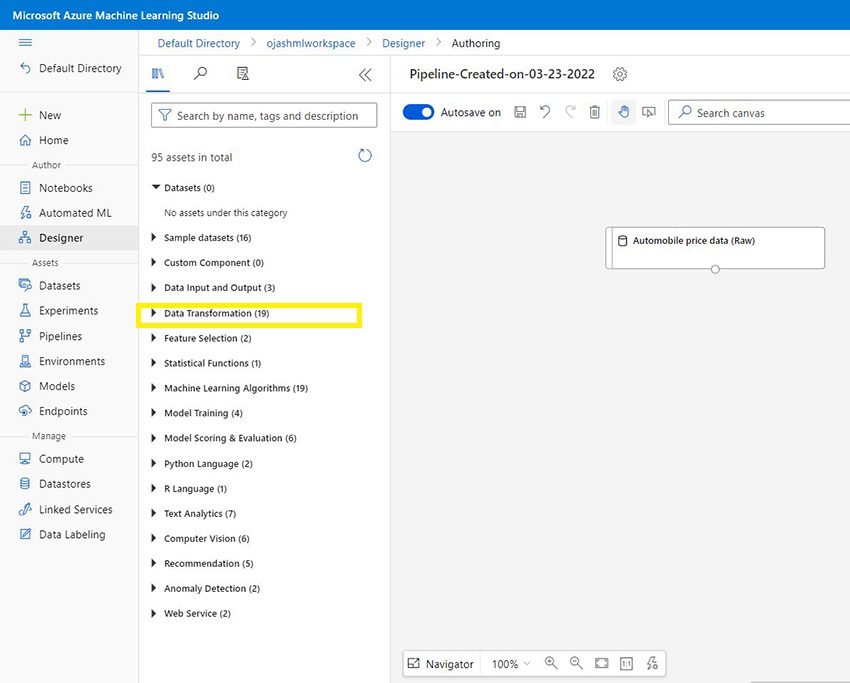Zoom out on the canvas
The width and height of the screenshot is (850, 683).
(x=576, y=663)
